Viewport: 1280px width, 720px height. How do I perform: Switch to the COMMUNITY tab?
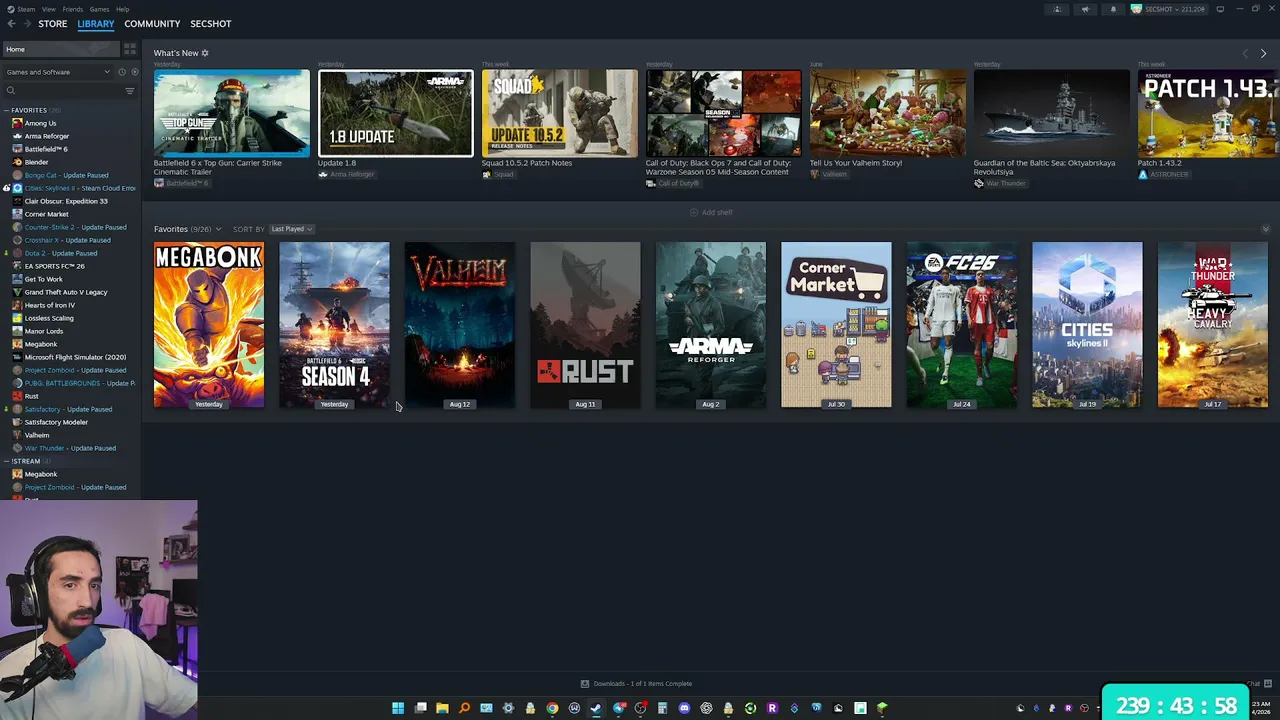(x=152, y=24)
